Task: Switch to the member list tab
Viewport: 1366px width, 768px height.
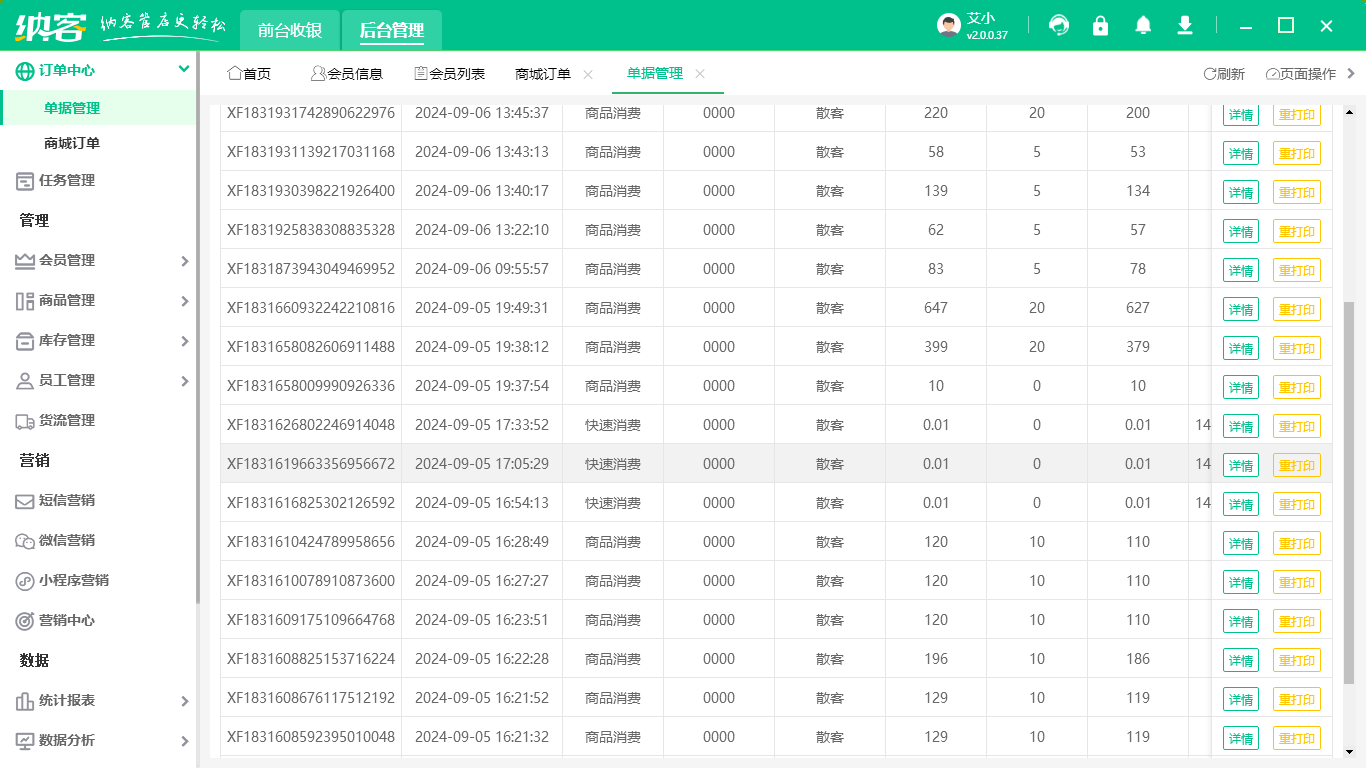Action: tap(450, 74)
